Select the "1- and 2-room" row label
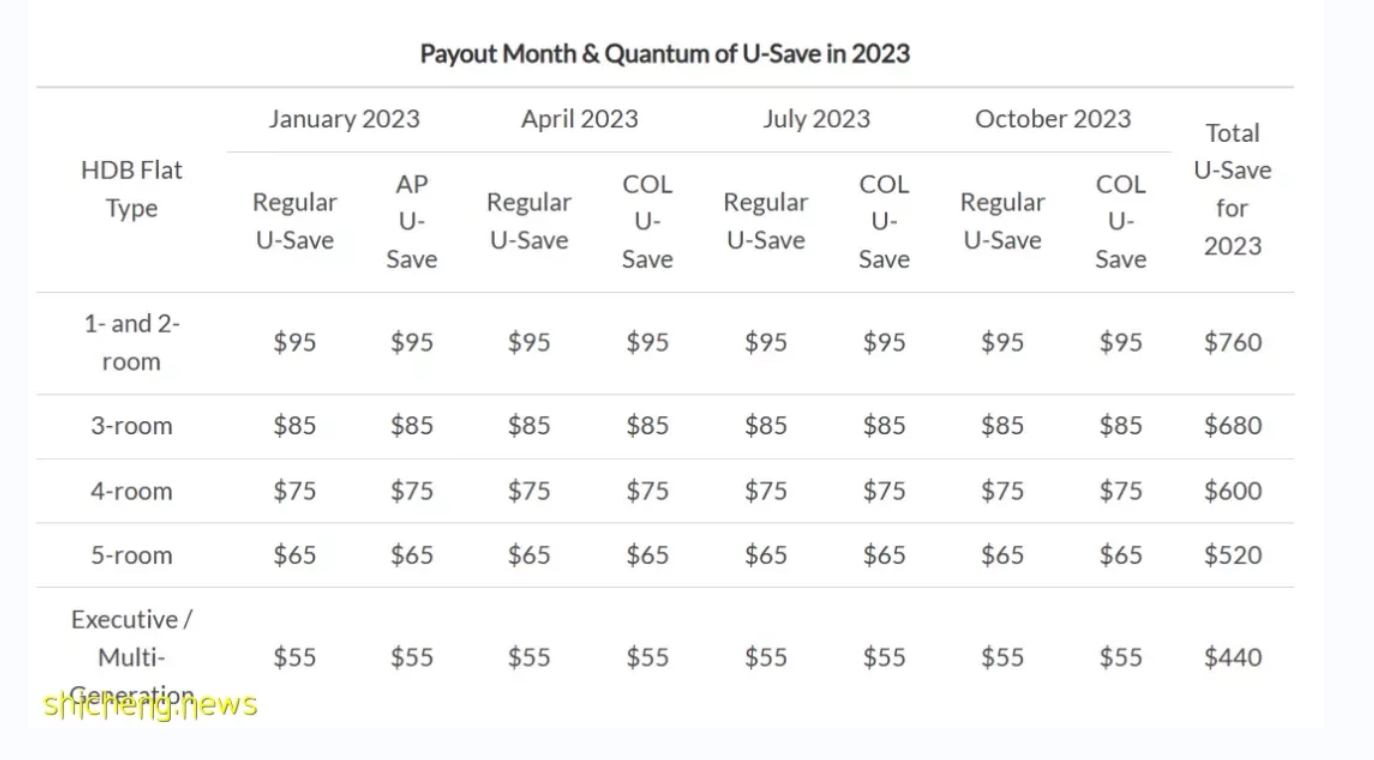1374x760 pixels. pos(132,342)
